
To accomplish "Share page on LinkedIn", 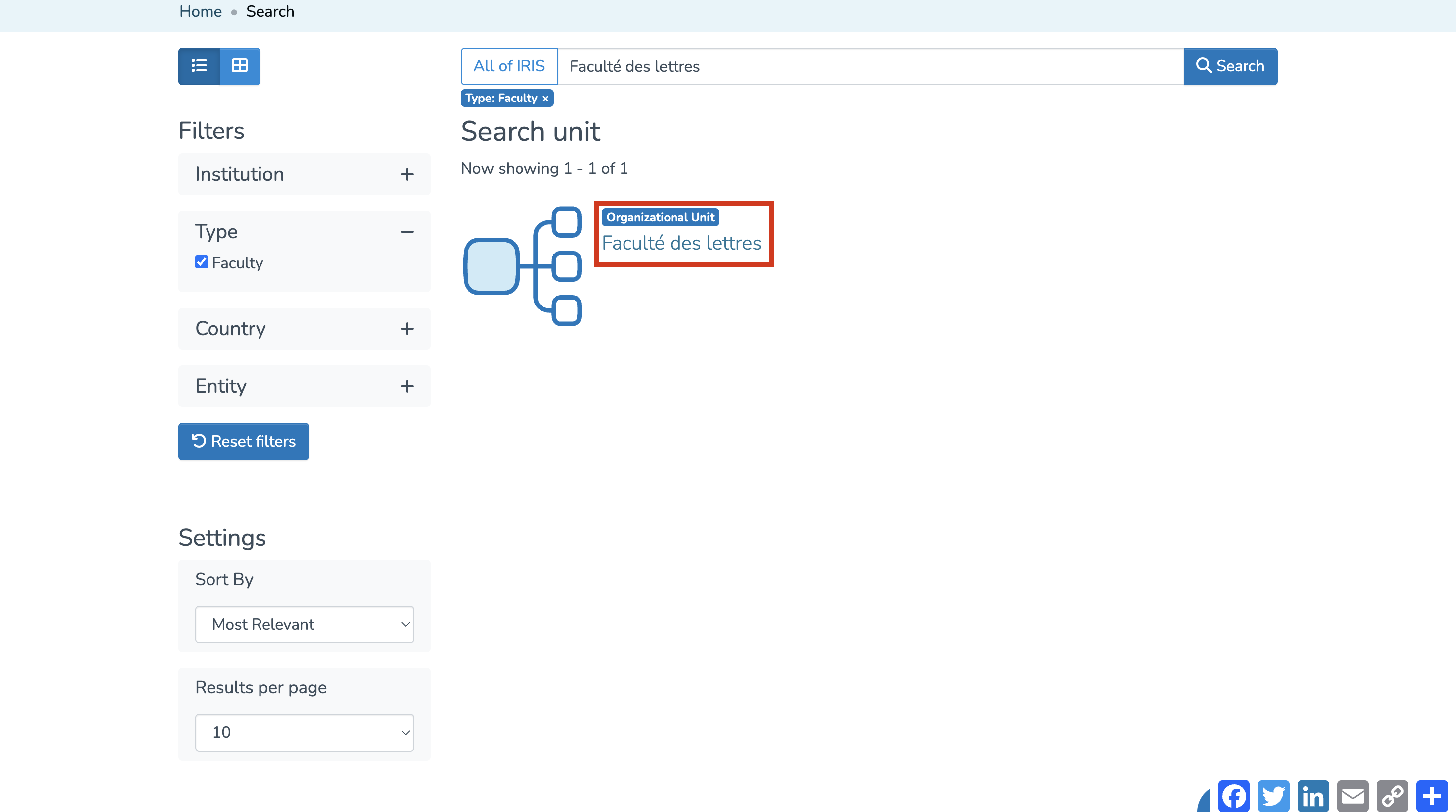I will (1313, 796).
